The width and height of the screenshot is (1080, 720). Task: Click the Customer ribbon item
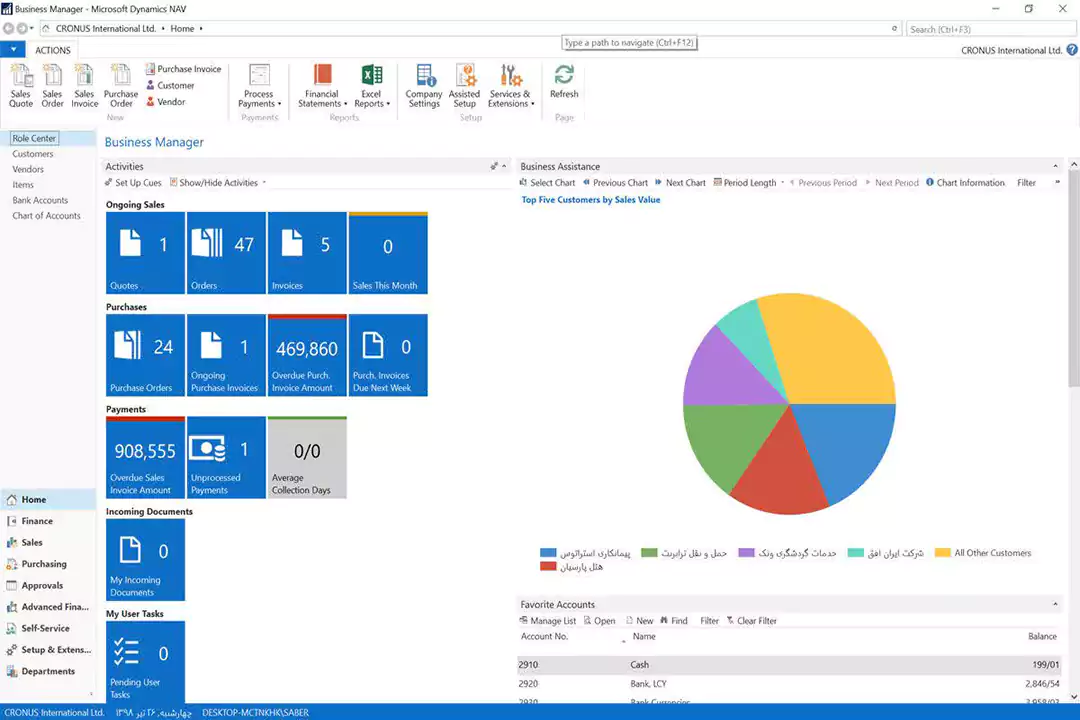click(170, 85)
